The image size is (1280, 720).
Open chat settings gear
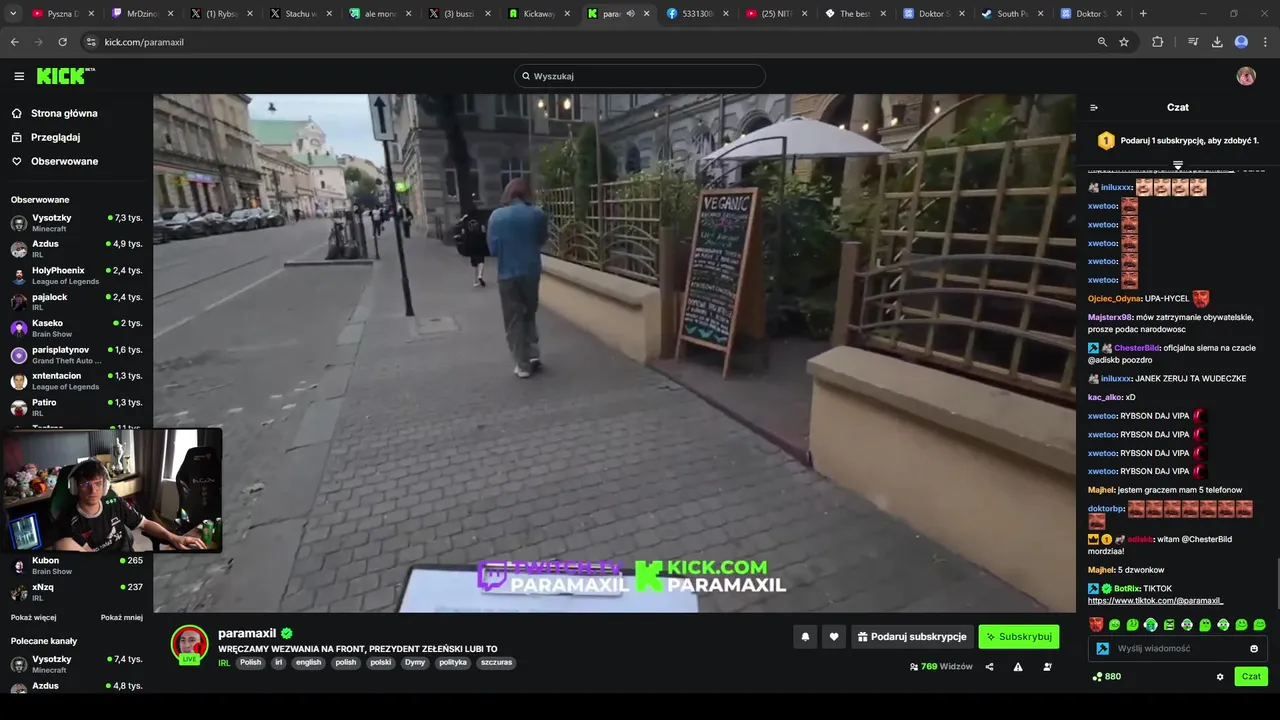1220,676
